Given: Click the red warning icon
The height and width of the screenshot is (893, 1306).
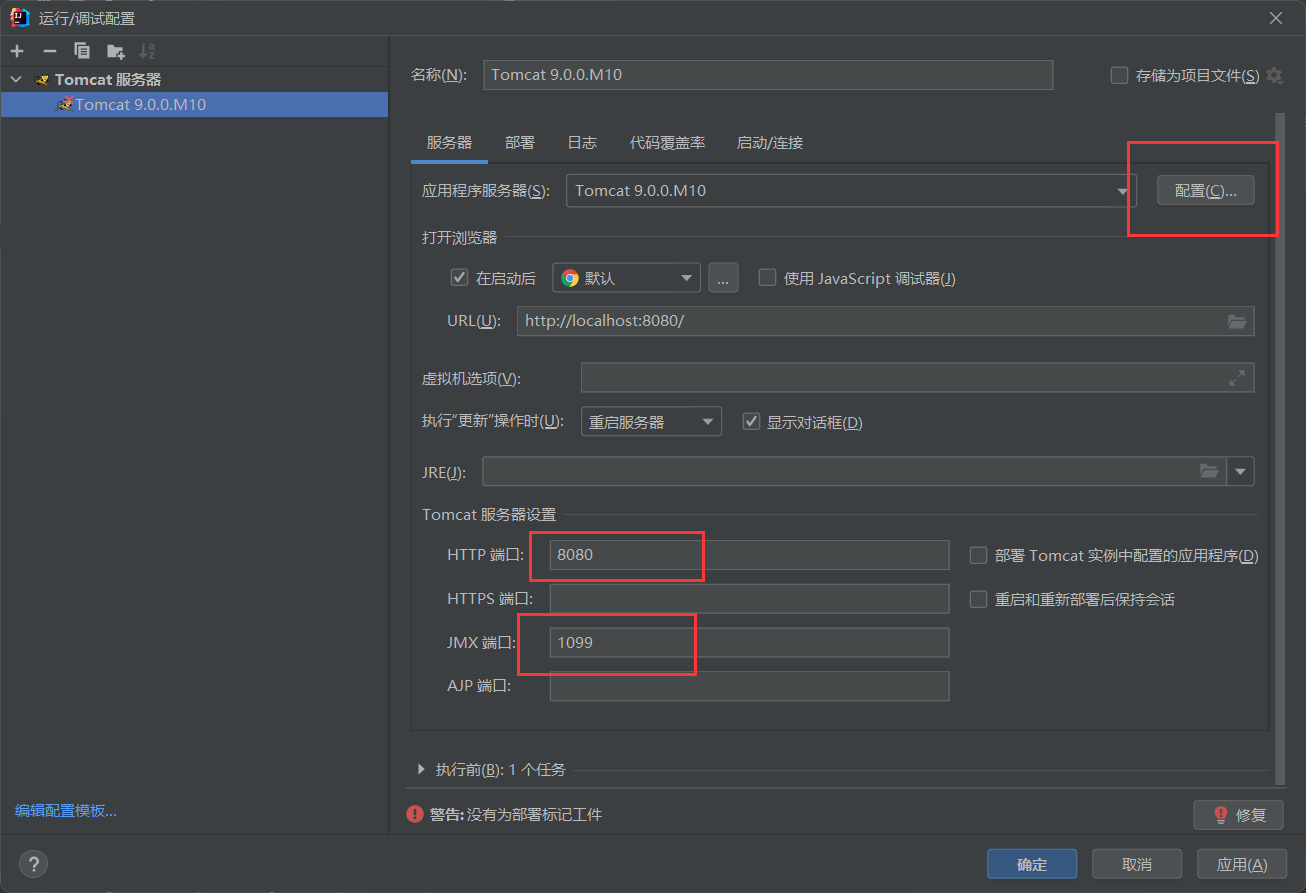Looking at the screenshot, I should click(415, 814).
